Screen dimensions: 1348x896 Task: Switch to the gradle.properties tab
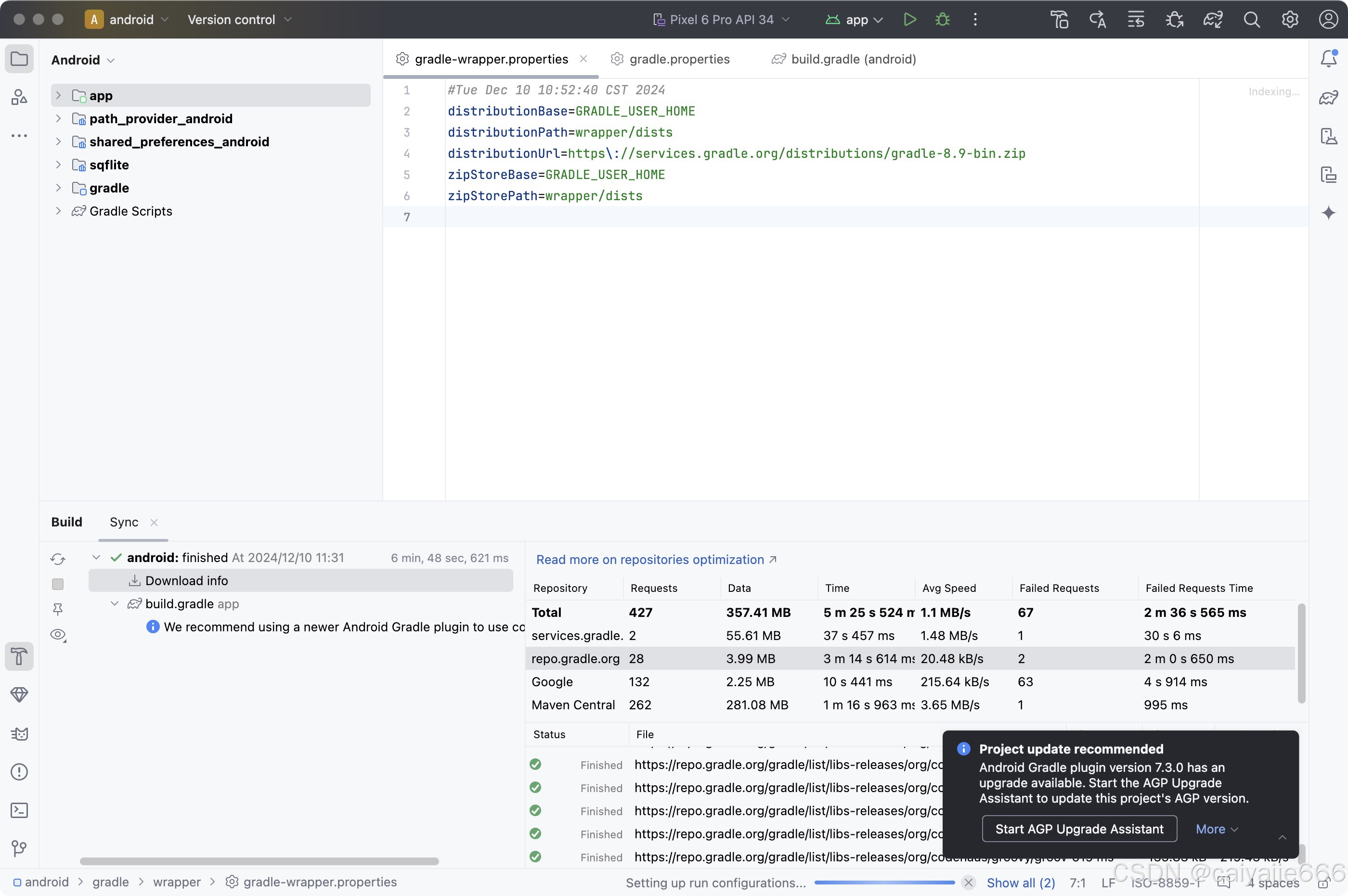click(x=678, y=59)
